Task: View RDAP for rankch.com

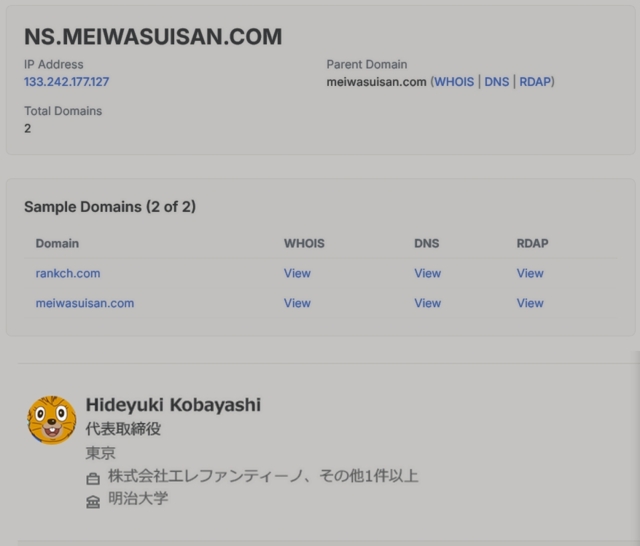Action: pos(530,273)
